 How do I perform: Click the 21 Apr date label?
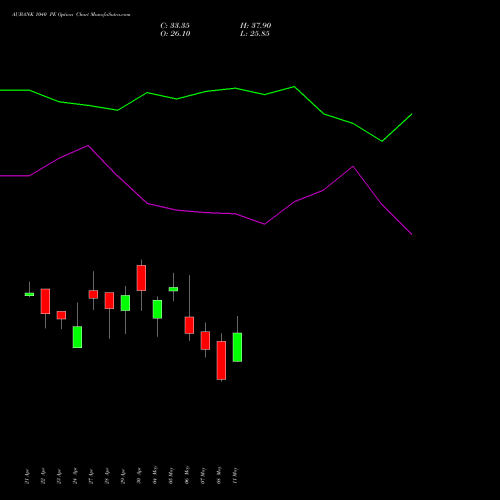click(x=27, y=476)
